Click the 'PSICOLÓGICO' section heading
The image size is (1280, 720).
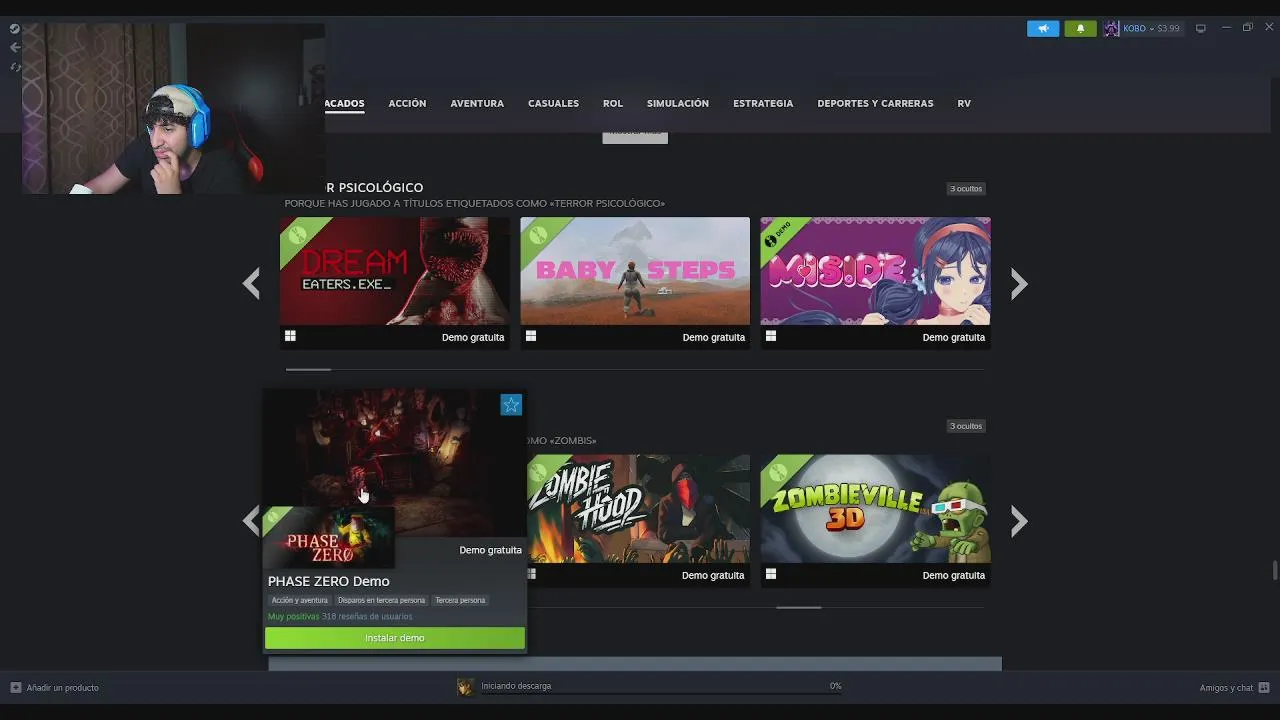point(381,187)
